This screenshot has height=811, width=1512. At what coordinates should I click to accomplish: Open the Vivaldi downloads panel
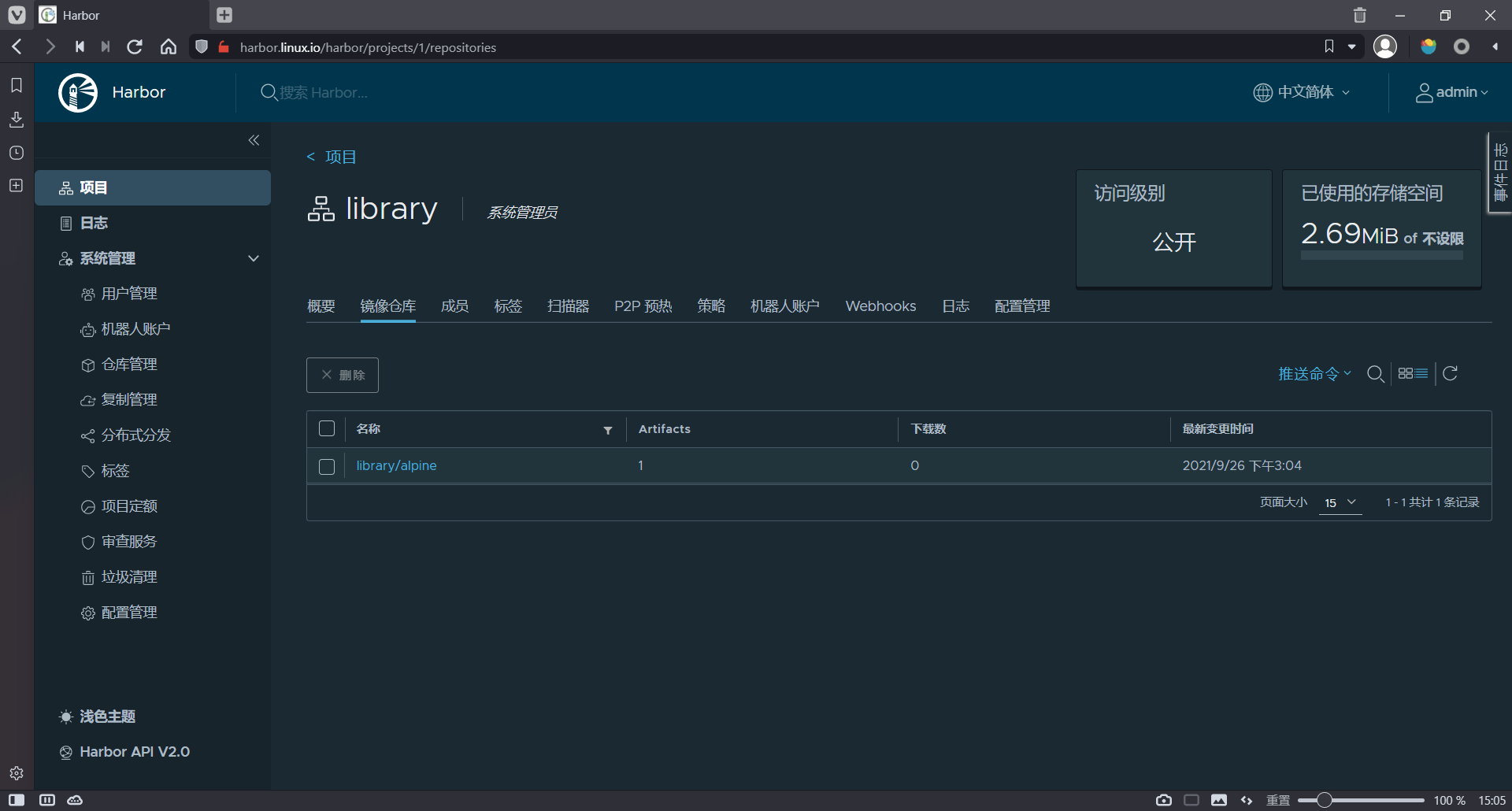coord(17,119)
